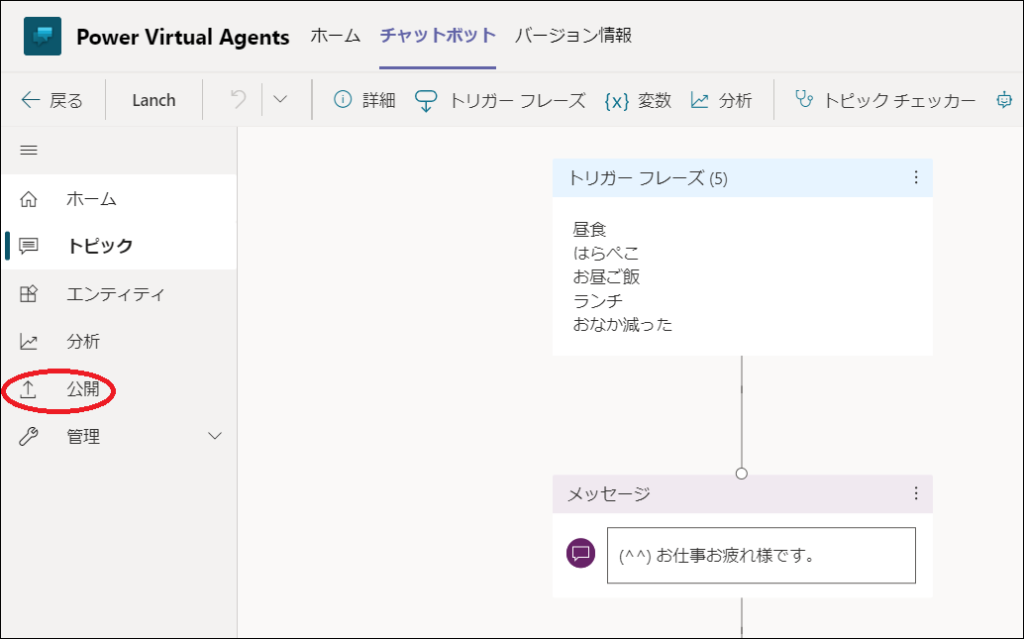Click the Power Virtual Agents logo icon

[42, 36]
